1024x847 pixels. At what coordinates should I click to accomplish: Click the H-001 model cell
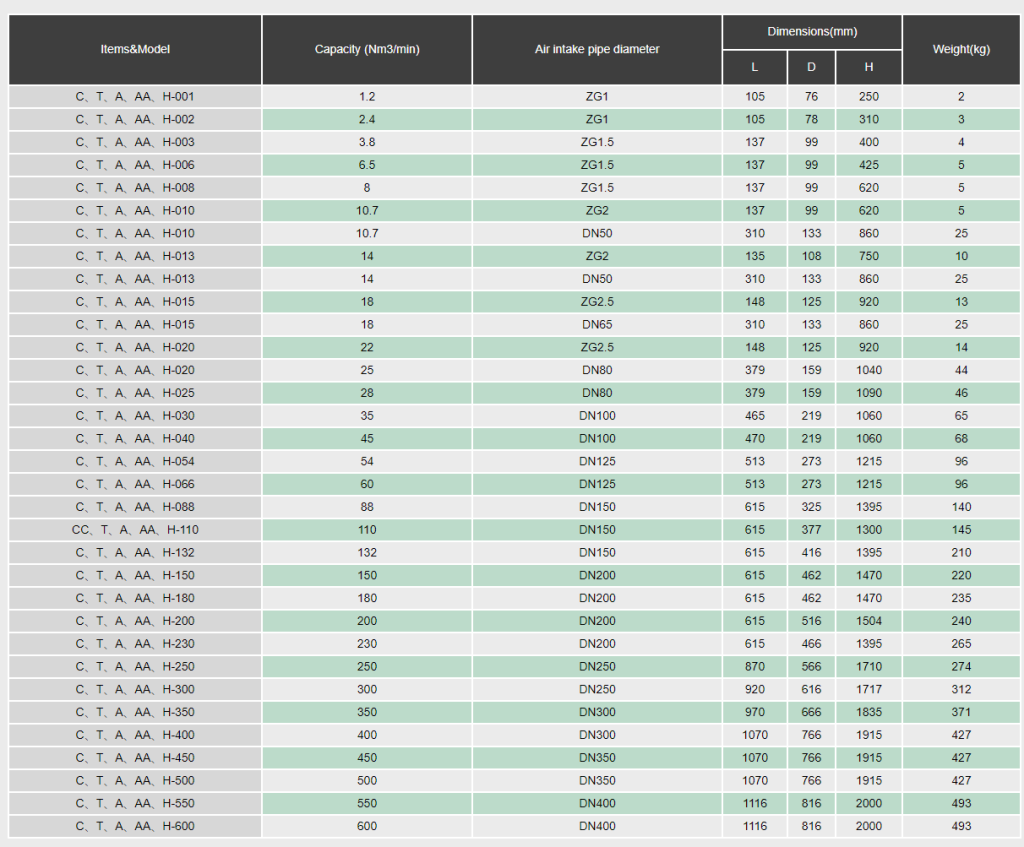pyautogui.click(x=135, y=97)
